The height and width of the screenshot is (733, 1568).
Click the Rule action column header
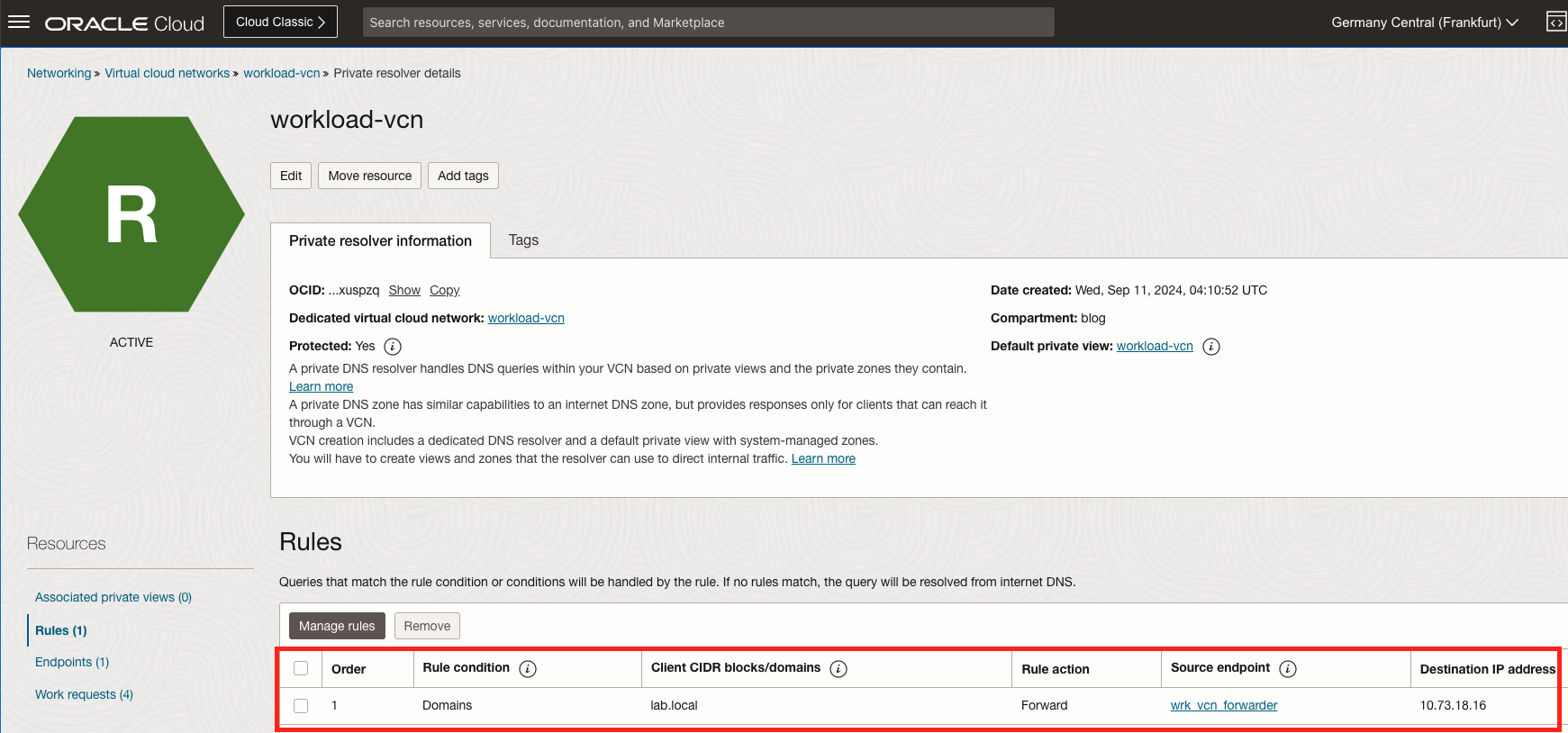(x=1056, y=669)
